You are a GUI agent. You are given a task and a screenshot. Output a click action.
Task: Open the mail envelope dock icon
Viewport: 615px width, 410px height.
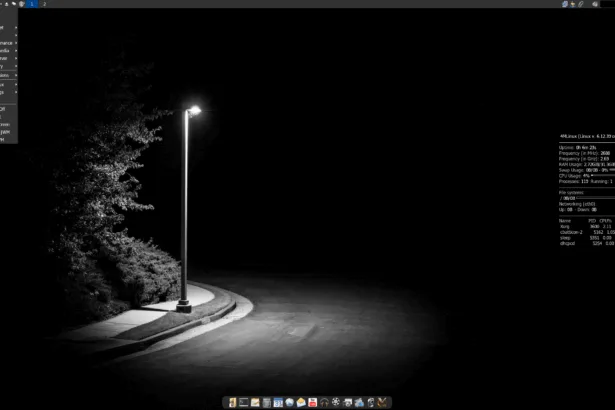(x=301, y=403)
